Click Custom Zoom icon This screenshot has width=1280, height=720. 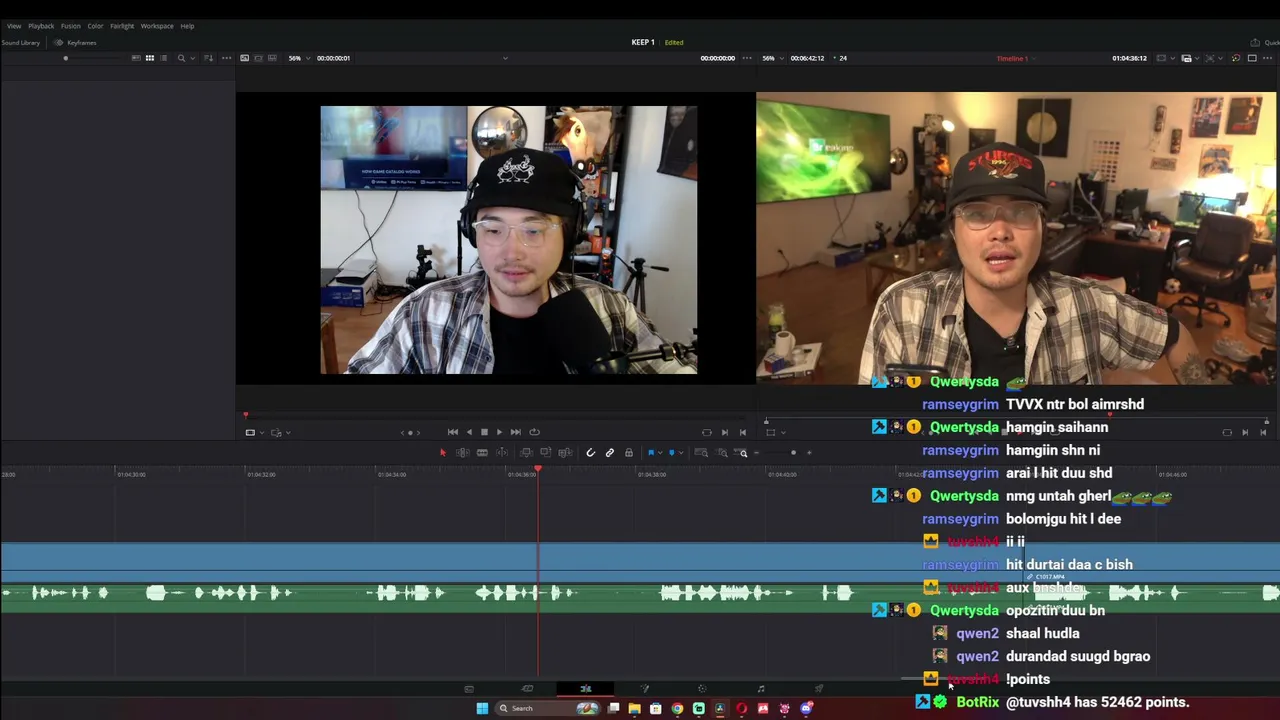coord(742,453)
